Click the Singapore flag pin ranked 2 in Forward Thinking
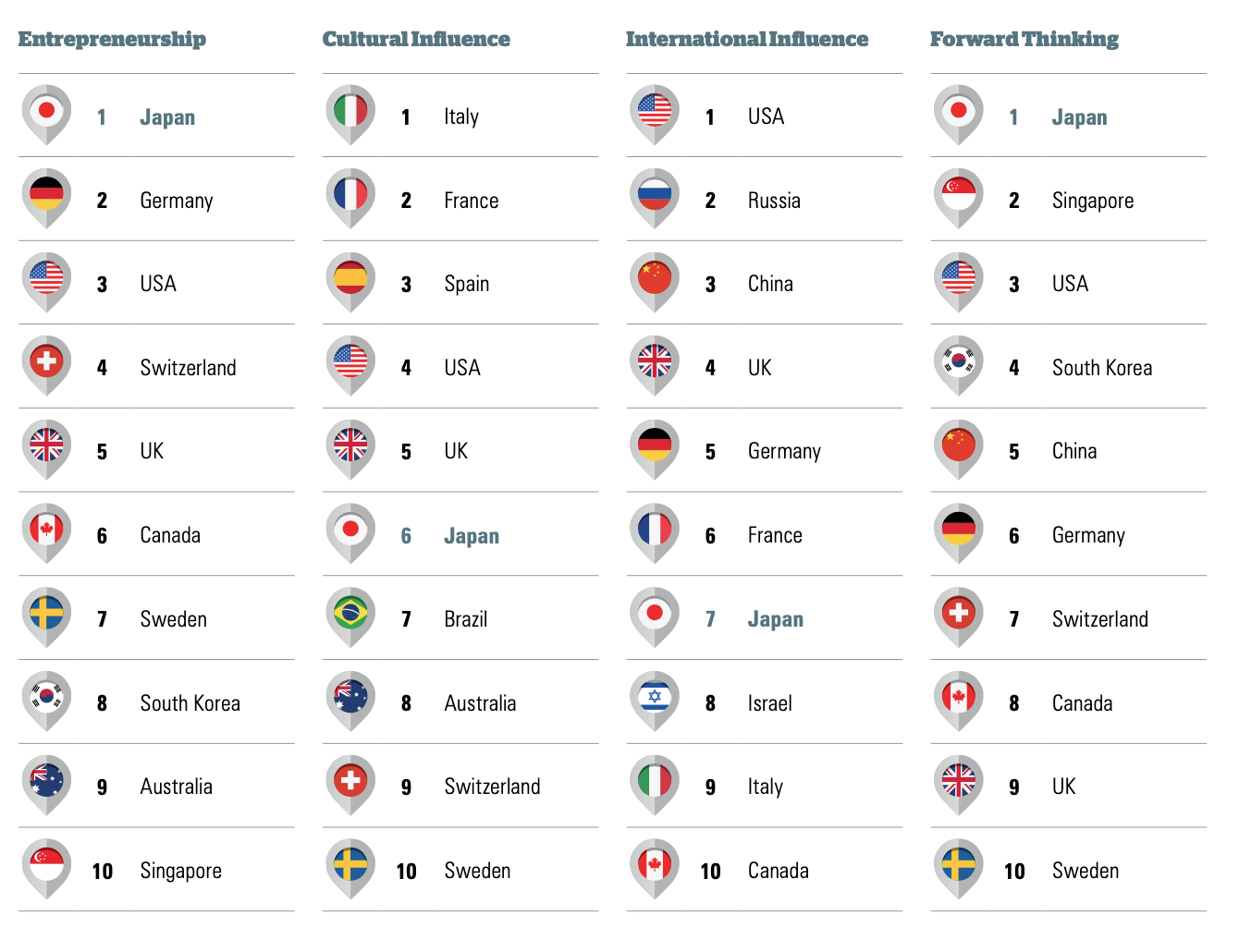1239x952 pixels. tap(959, 199)
